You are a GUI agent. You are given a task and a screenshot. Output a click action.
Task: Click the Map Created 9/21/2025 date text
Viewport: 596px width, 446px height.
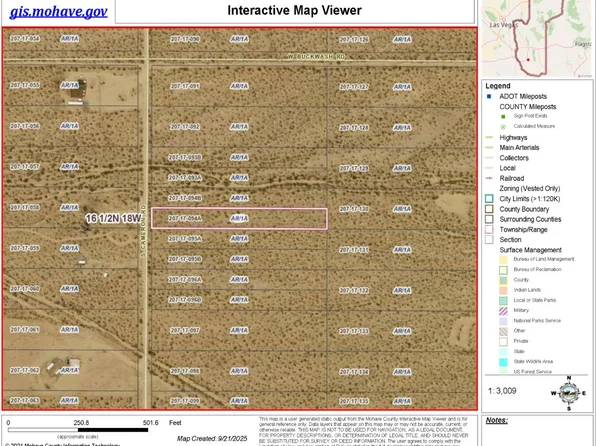coord(212,438)
